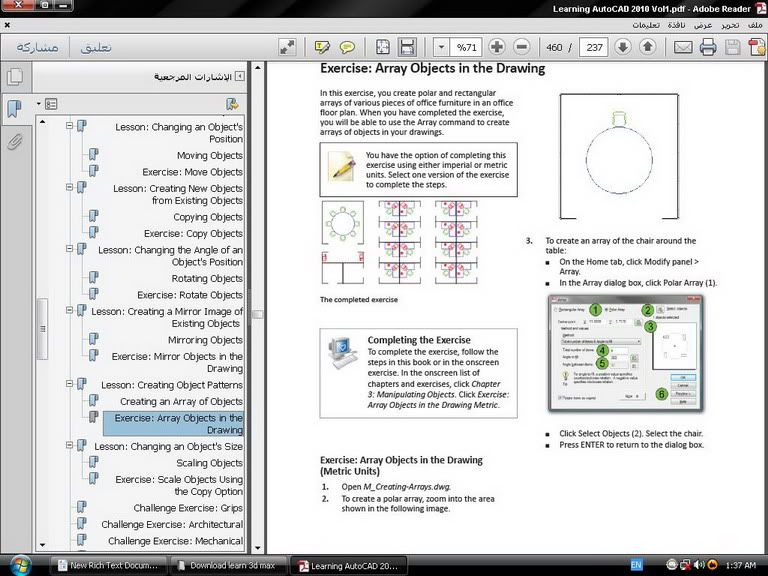
Task: Open the ملف (File) menu
Action: click(x=755, y=24)
